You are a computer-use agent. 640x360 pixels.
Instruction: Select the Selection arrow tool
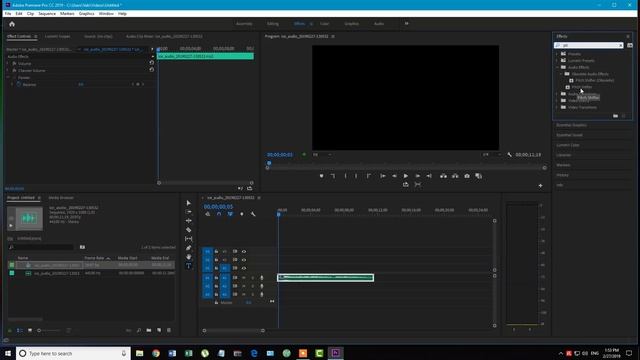(188, 203)
